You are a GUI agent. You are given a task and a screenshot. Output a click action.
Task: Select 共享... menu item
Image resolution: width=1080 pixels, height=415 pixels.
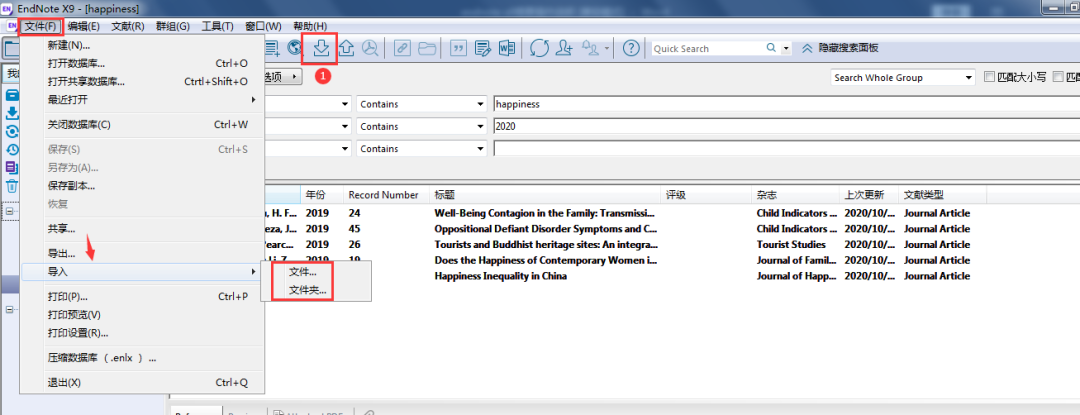click(142, 229)
